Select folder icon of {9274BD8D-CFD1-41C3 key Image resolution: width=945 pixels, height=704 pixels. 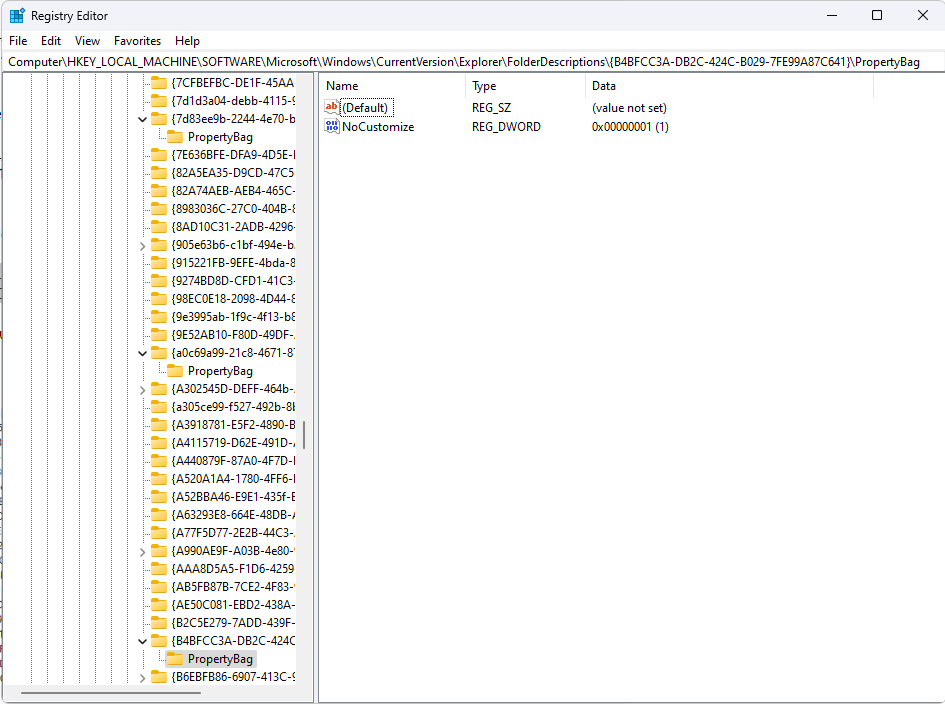tap(159, 281)
